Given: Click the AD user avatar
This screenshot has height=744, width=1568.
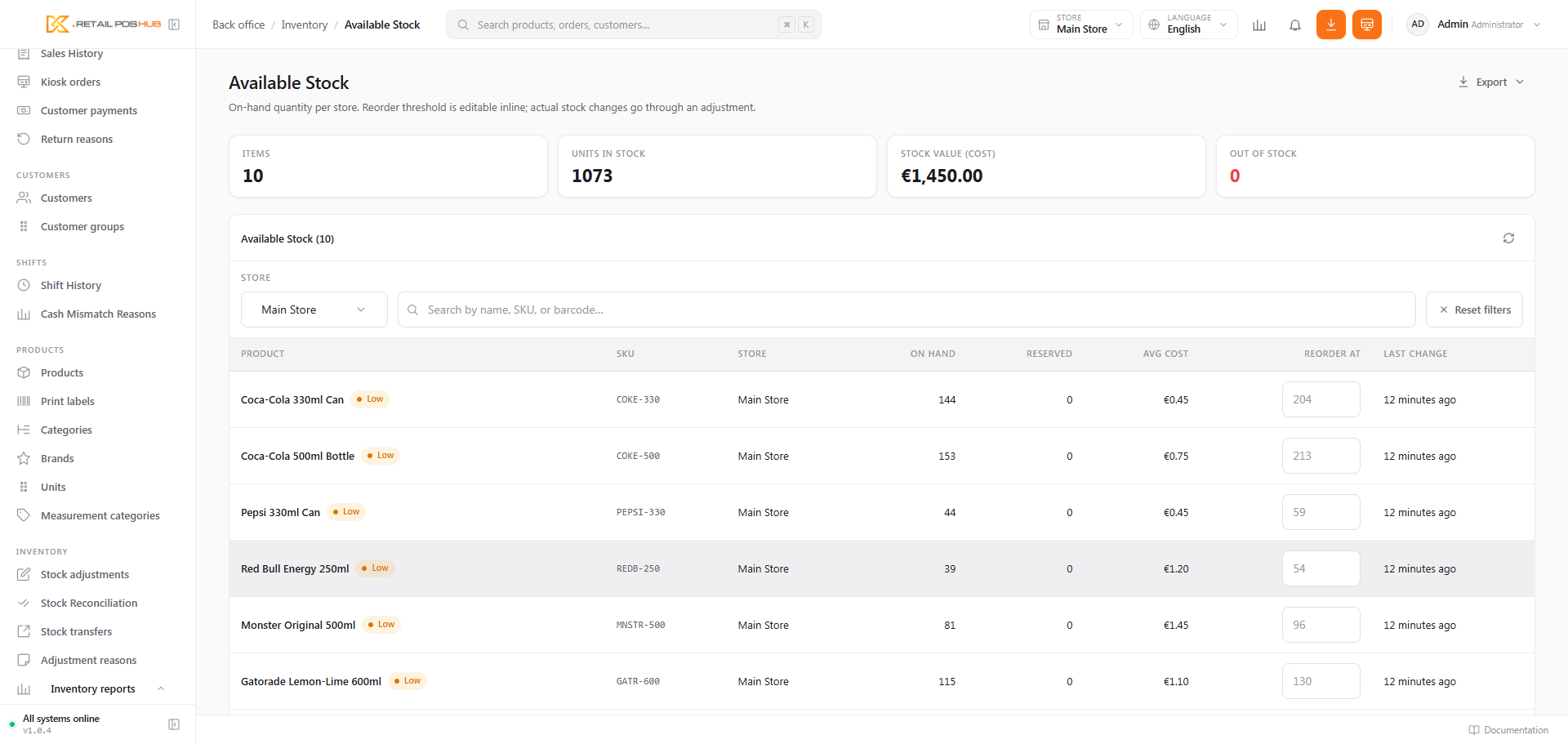Looking at the screenshot, I should [1418, 25].
